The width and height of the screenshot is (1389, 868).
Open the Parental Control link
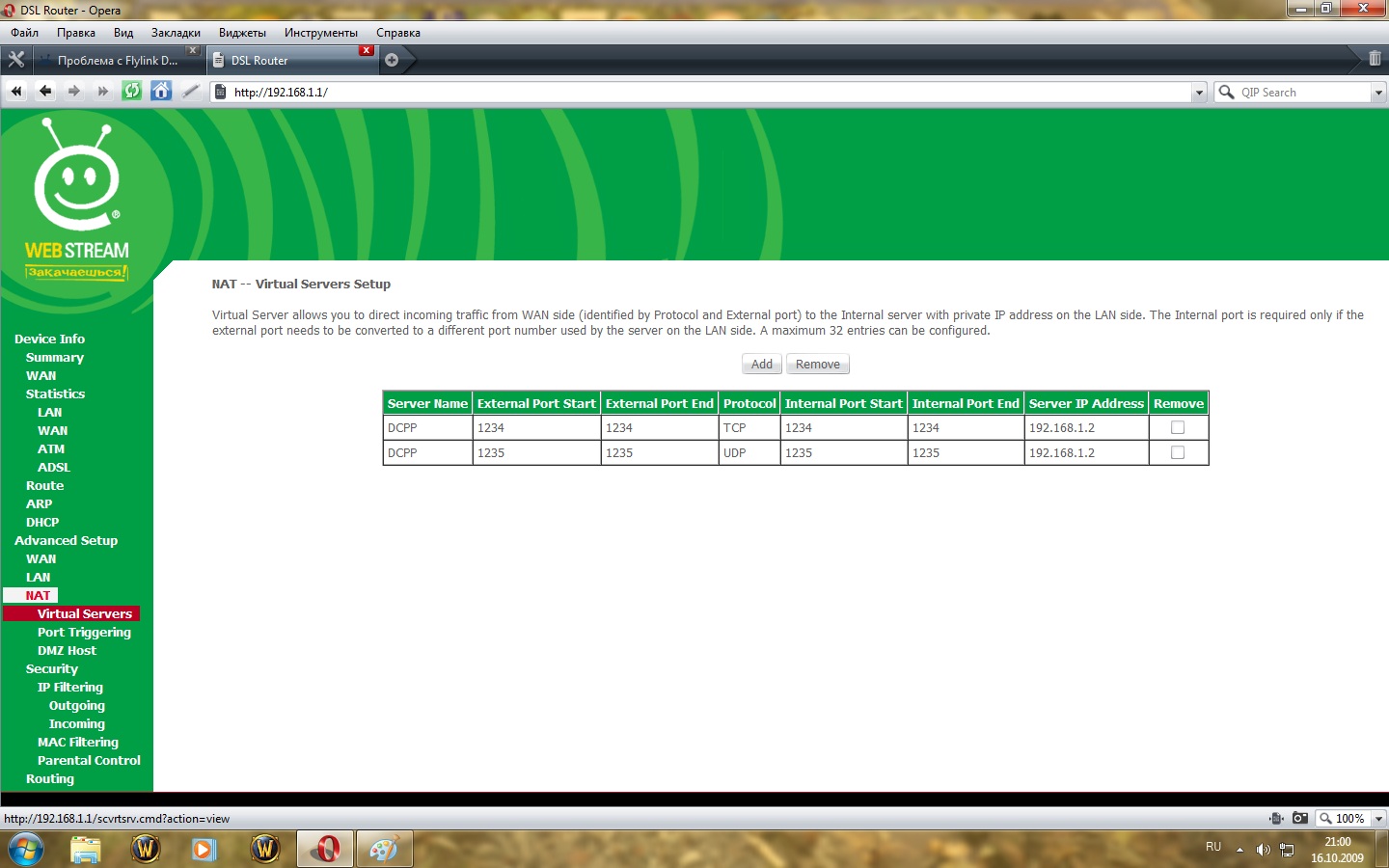[x=89, y=761]
